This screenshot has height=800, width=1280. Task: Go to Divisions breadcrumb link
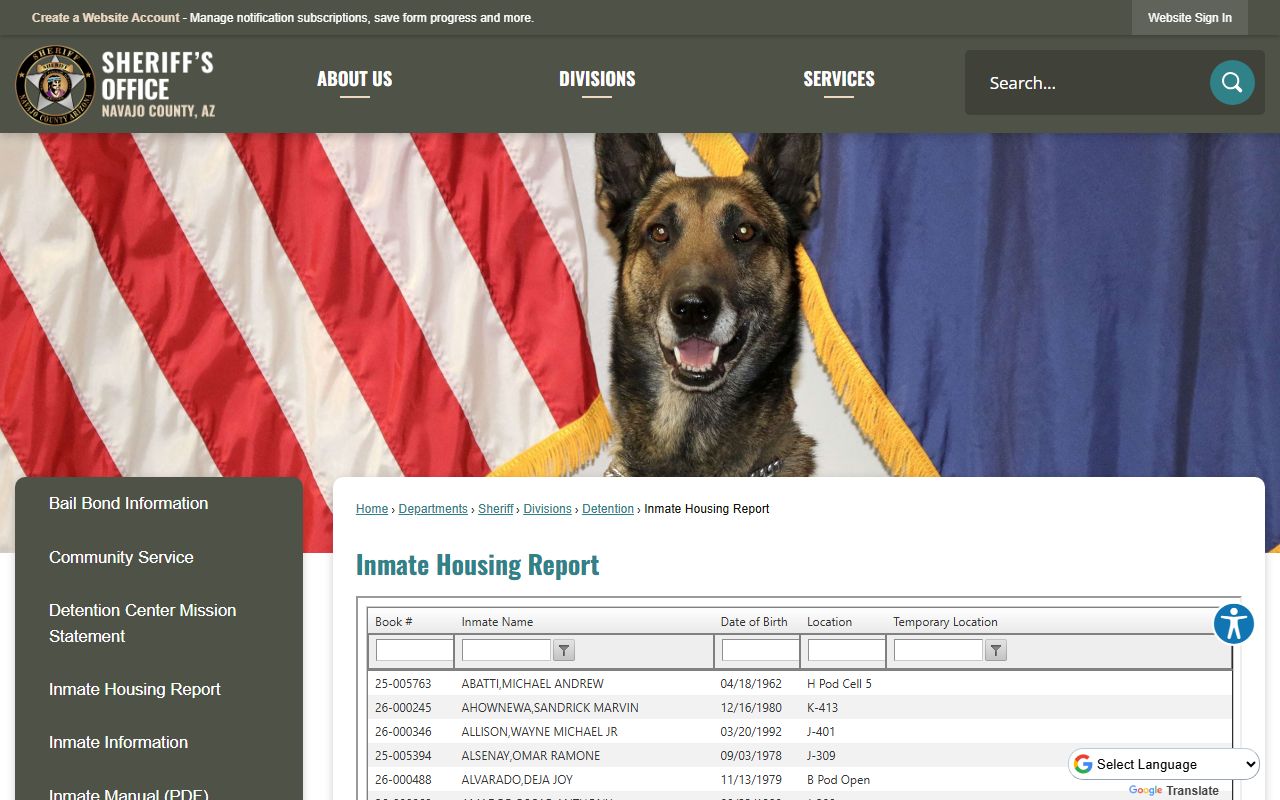548,509
